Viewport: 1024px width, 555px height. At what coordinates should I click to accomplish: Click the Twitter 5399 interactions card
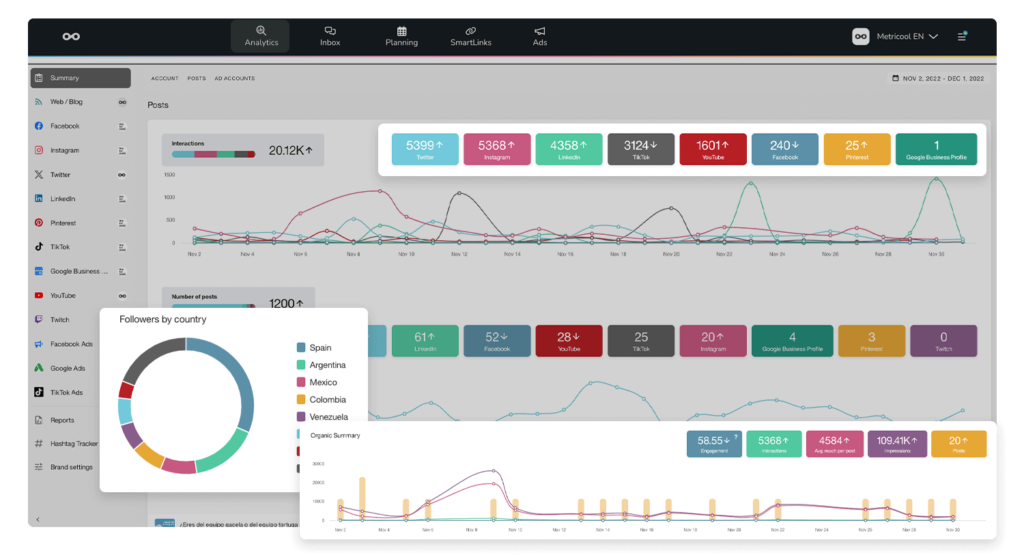[425, 149]
